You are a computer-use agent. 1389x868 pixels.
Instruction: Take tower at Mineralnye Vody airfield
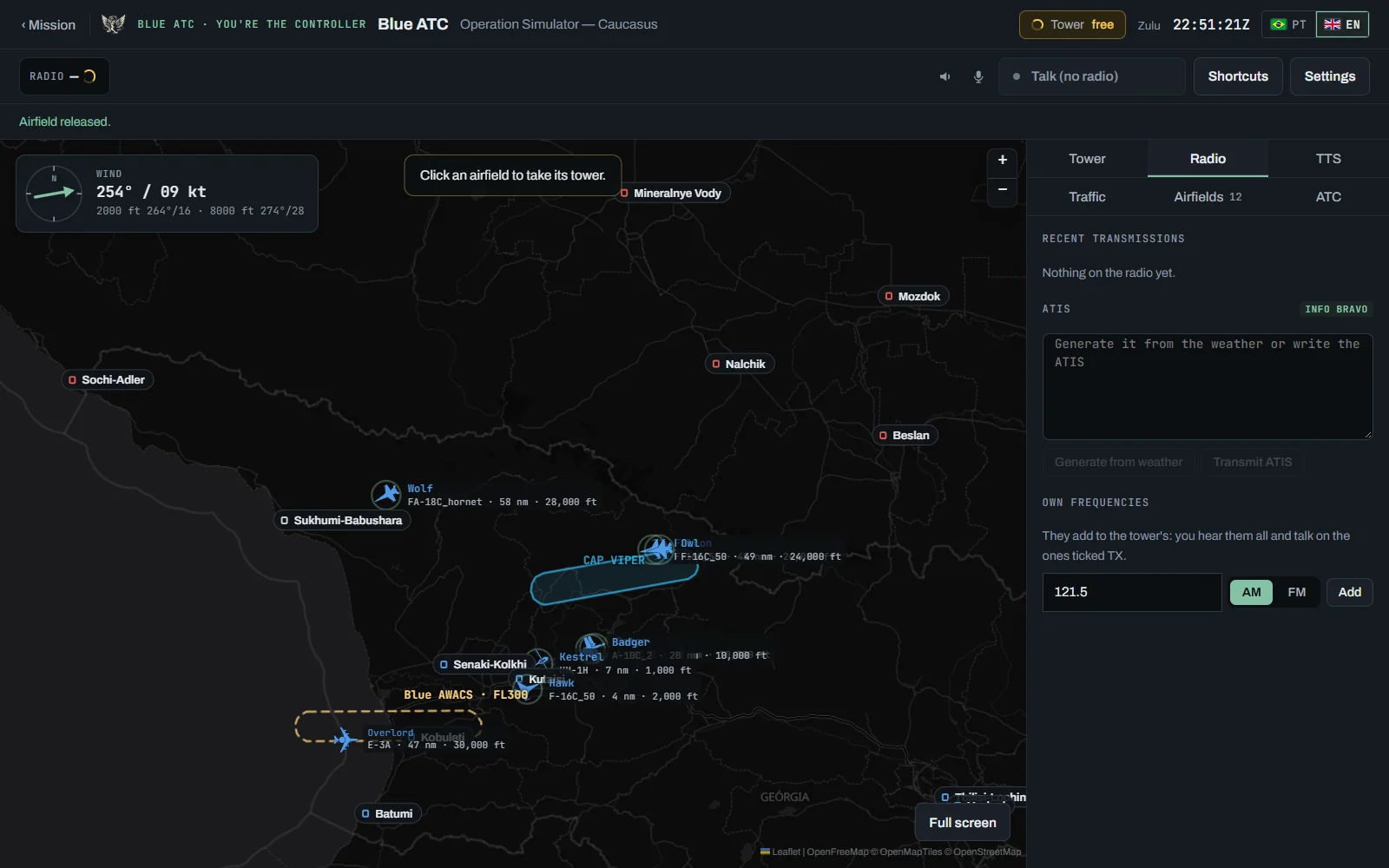tap(672, 194)
